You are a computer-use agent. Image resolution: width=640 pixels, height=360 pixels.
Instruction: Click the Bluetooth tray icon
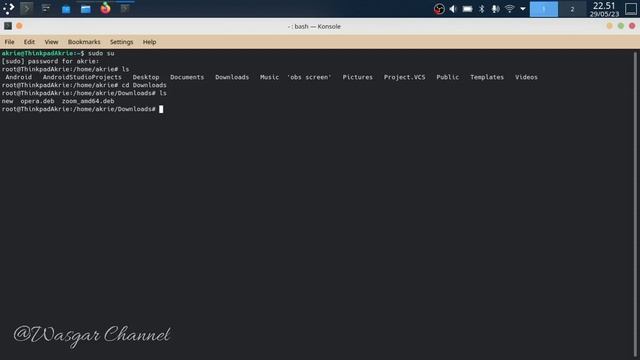pos(482,9)
